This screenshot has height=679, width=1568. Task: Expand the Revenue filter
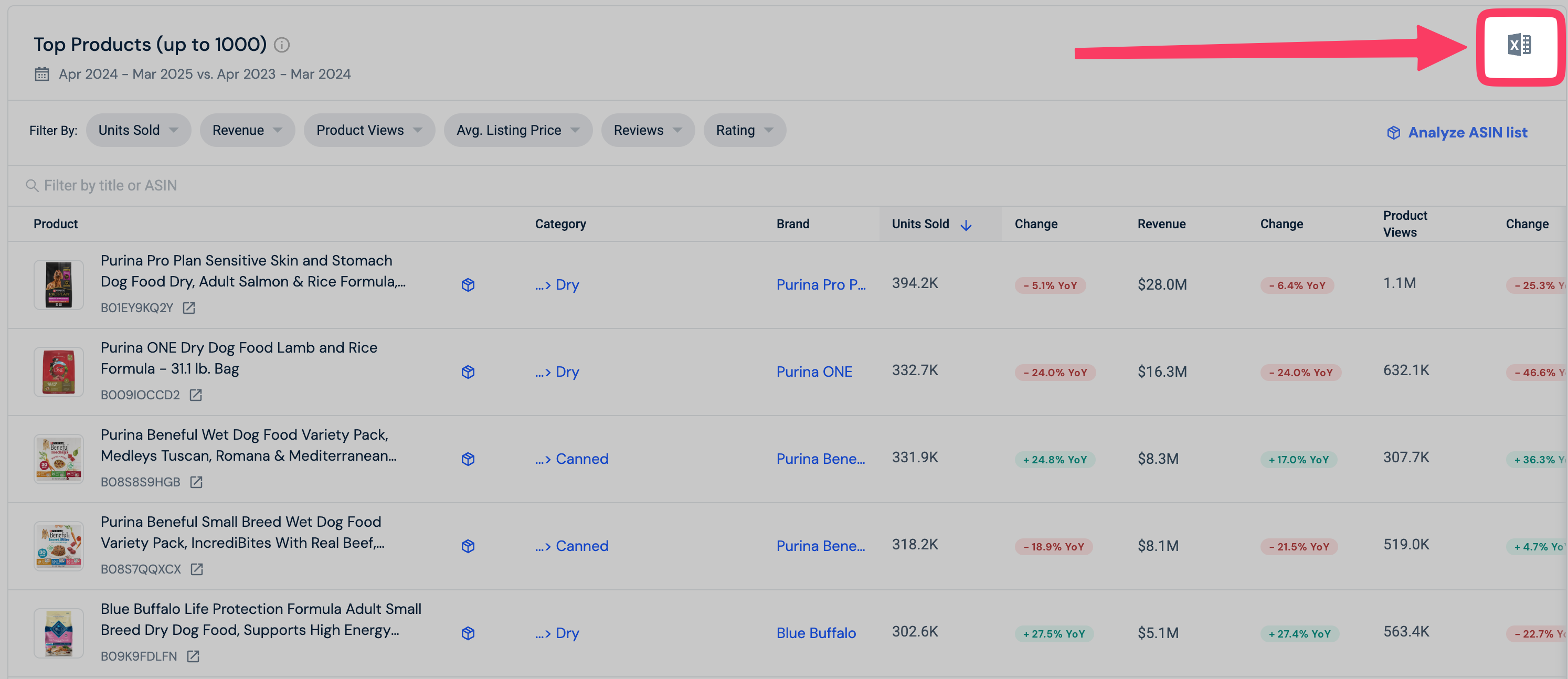[x=247, y=130]
